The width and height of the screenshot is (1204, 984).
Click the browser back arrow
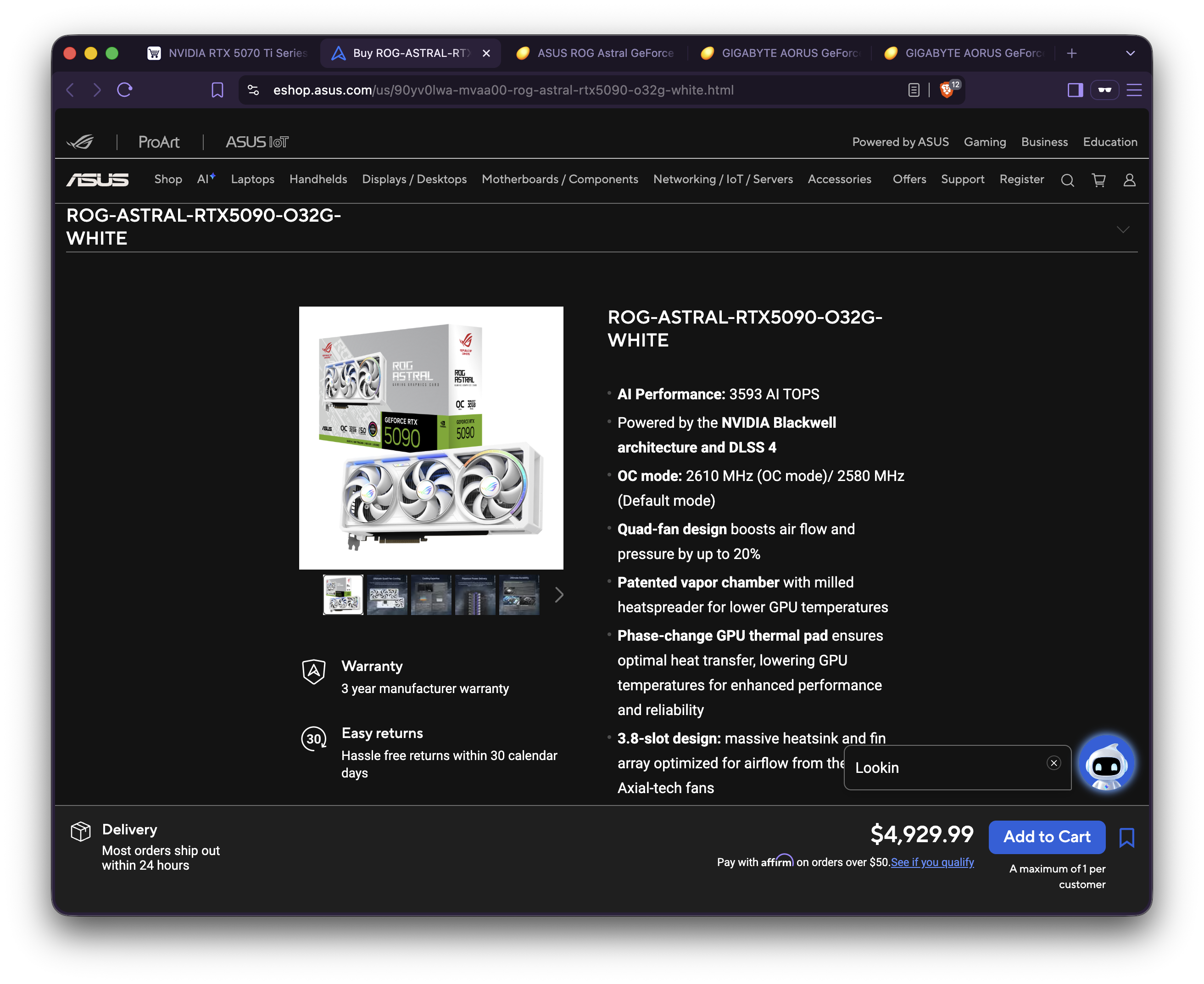coord(70,90)
